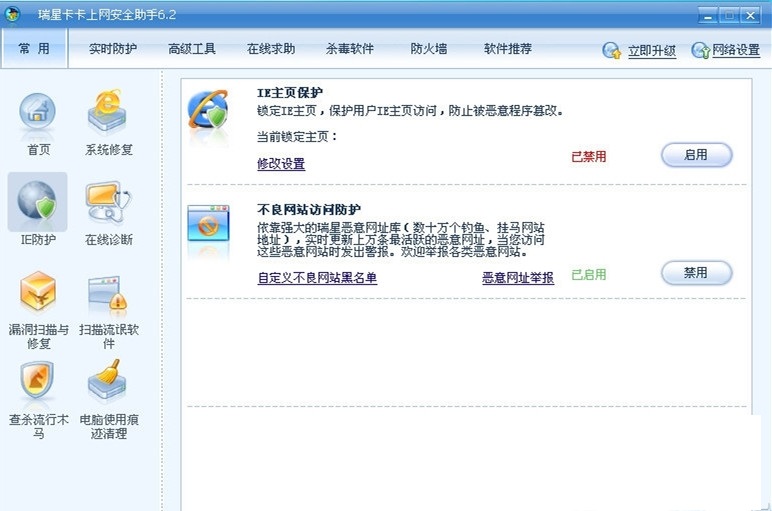This screenshot has width=772, height=511.
Task: Click the 当前锁定主页： label
Action: coord(298,136)
